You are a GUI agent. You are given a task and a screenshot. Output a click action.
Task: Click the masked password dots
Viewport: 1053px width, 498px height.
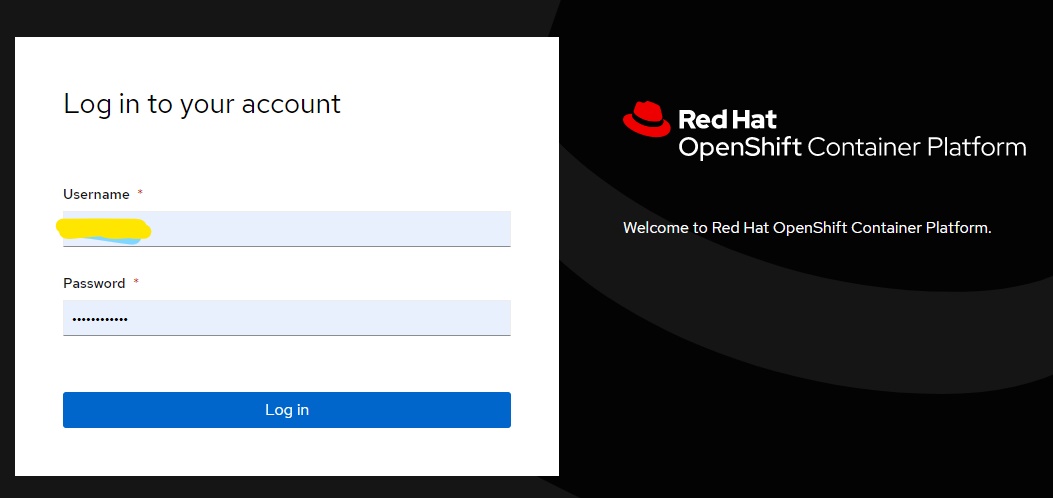point(100,319)
